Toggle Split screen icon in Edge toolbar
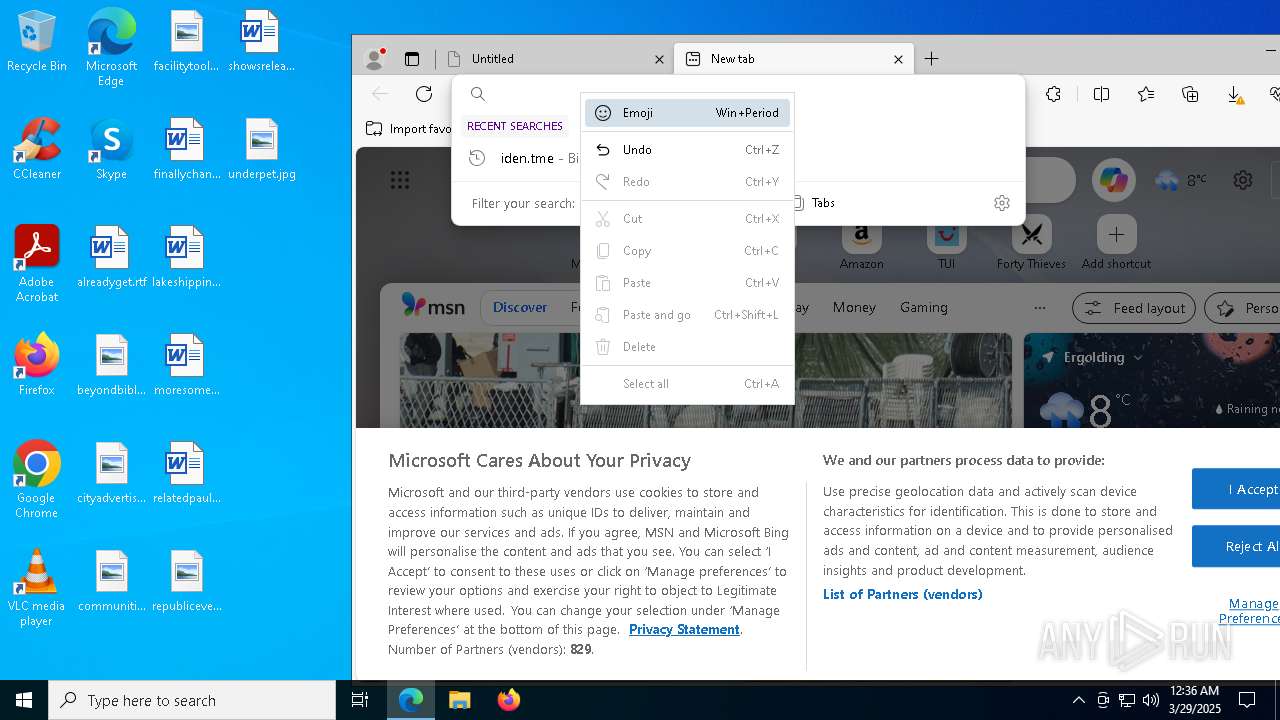 1101,94
